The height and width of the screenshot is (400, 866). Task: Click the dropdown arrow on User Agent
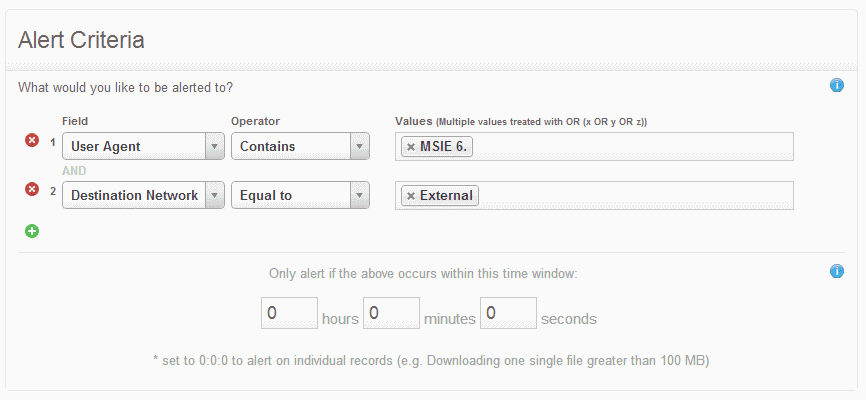coord(214,146)
